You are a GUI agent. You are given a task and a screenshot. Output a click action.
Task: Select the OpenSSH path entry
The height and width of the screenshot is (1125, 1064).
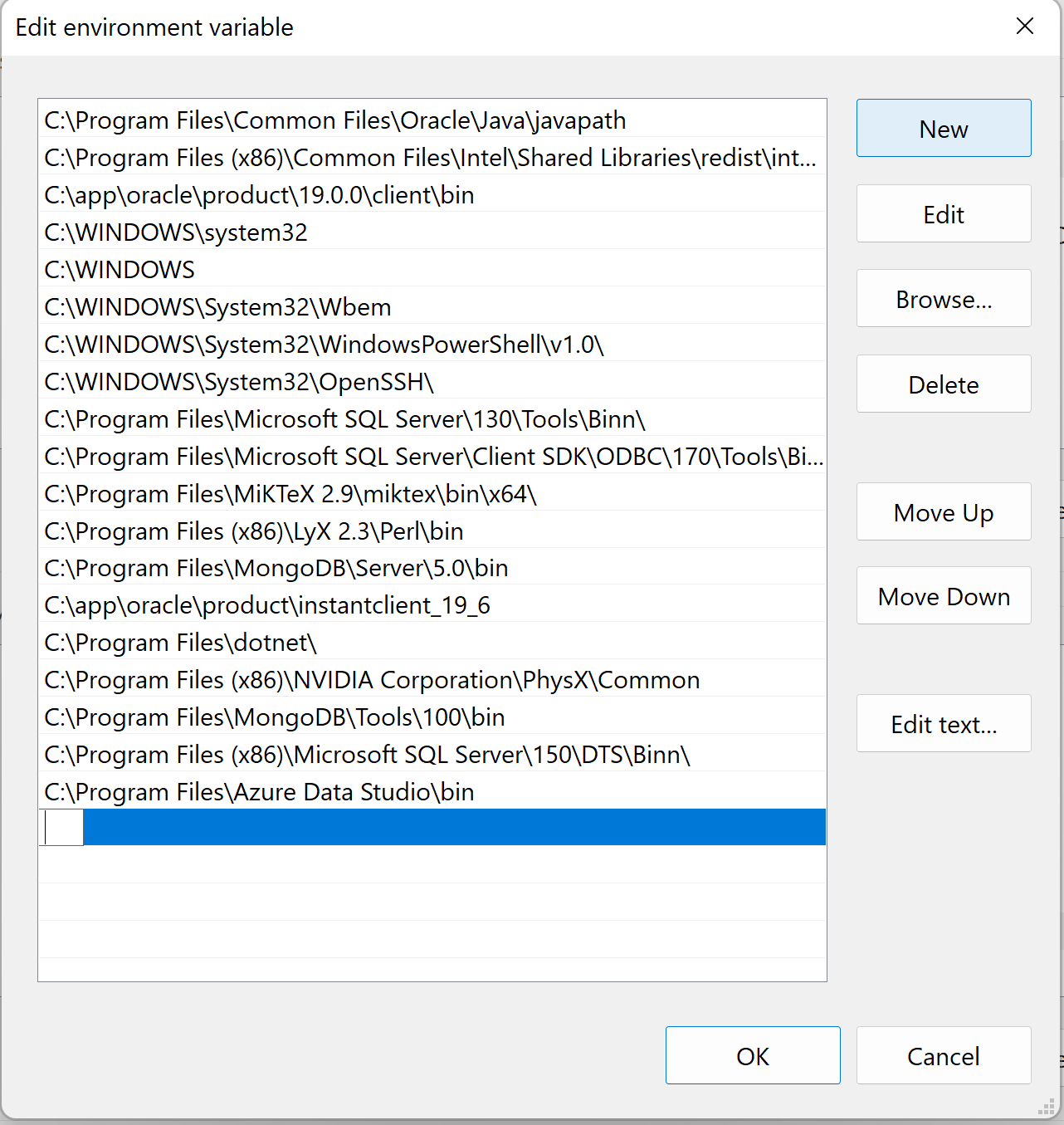(432, 382)
